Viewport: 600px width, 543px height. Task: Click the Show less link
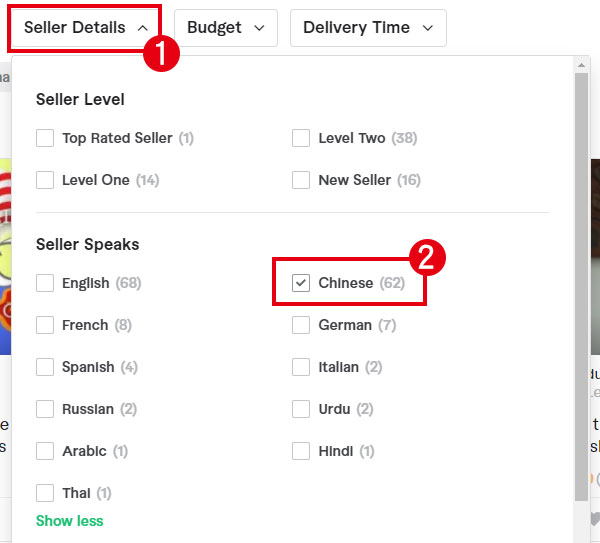pos(69,521)
